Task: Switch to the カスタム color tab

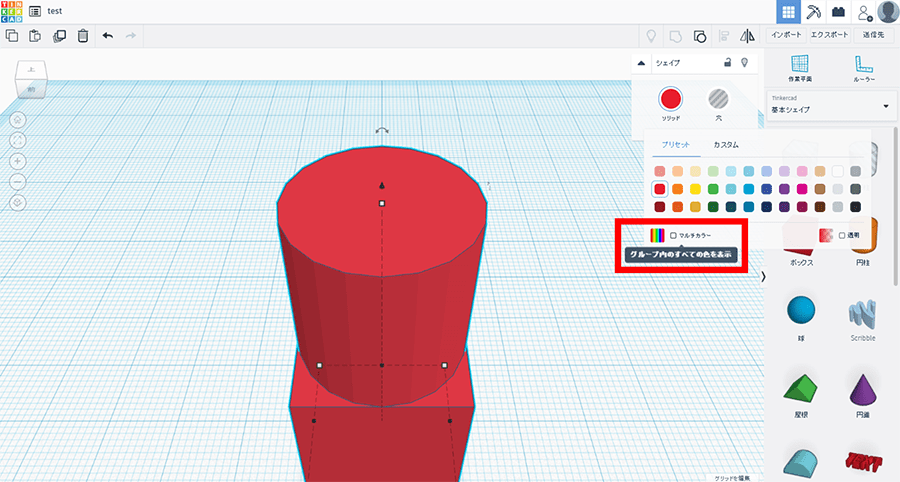Action: coord(726,145)
